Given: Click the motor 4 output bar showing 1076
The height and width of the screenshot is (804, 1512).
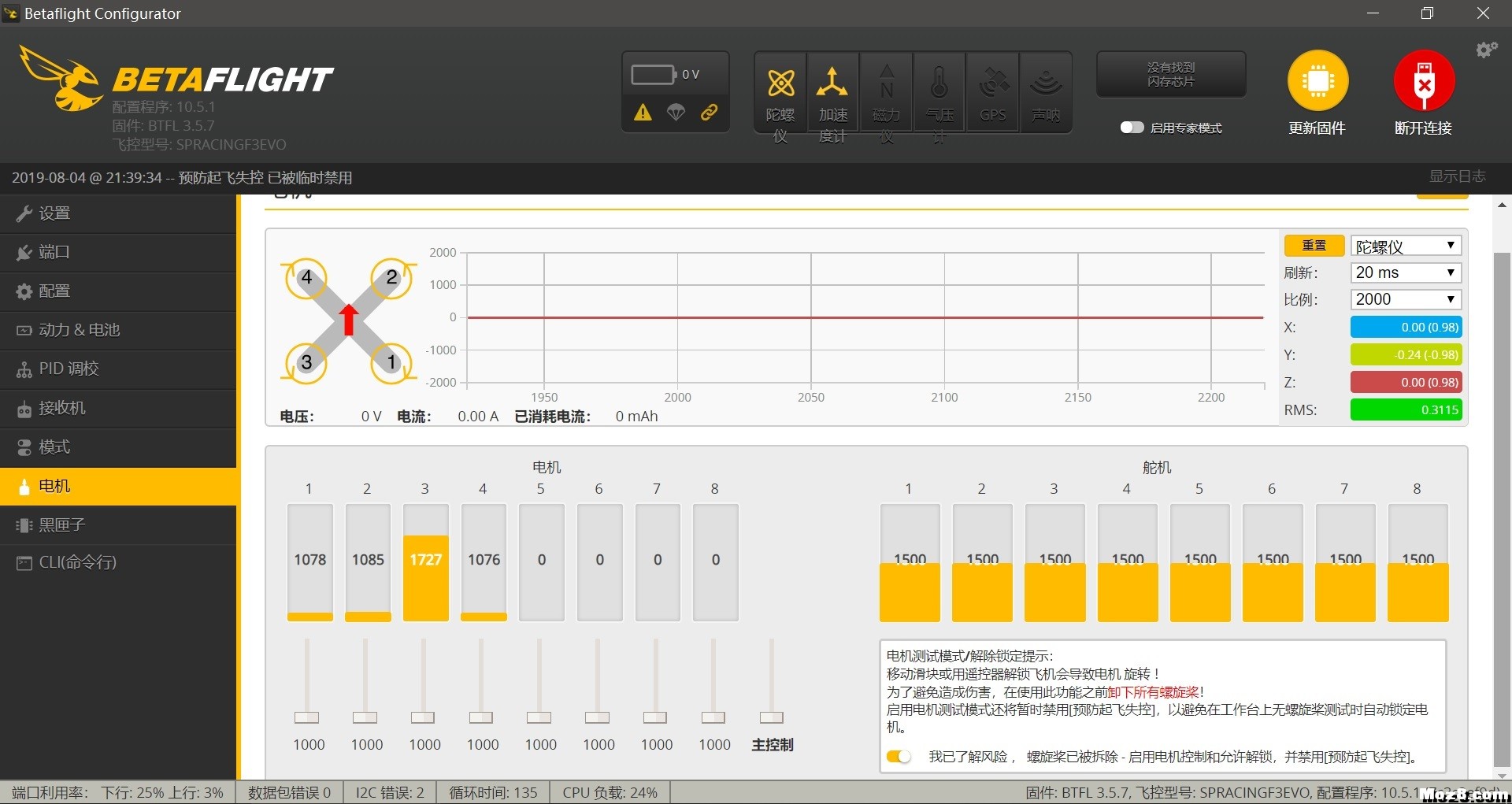Looking at the screenshot, I should (x=484, y=563).
